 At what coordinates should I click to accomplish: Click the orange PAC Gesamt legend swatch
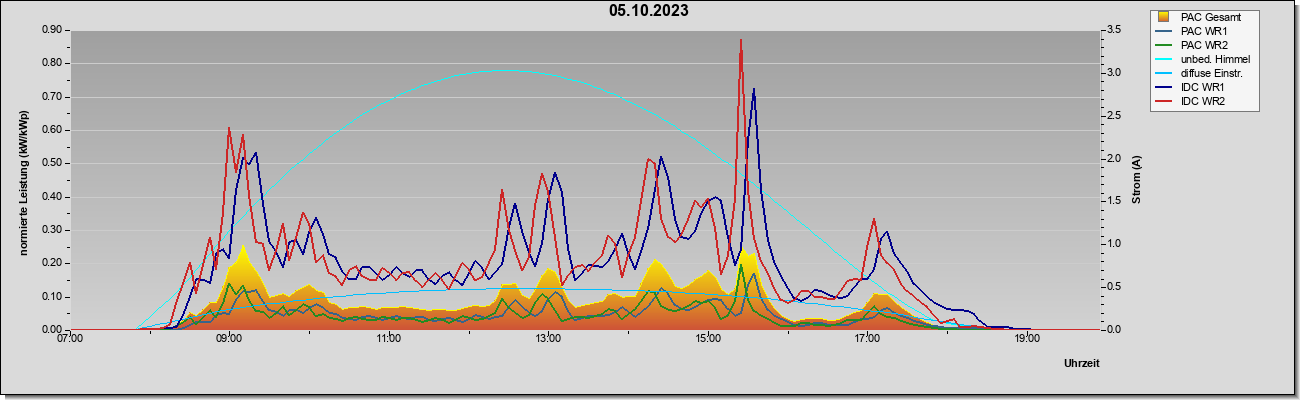tap(1165, 16)
